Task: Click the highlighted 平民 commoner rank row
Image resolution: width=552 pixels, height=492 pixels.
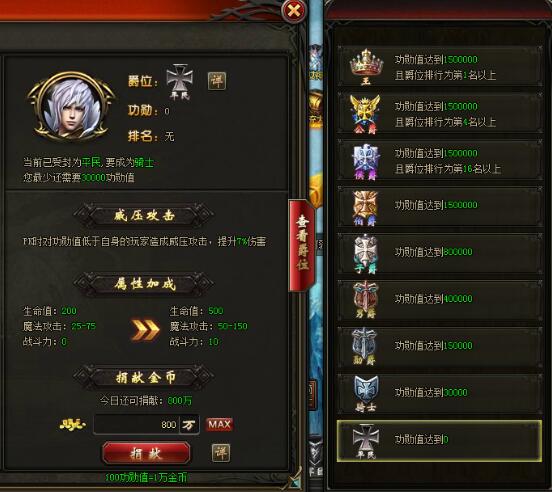Action: [x=439, y=441]
